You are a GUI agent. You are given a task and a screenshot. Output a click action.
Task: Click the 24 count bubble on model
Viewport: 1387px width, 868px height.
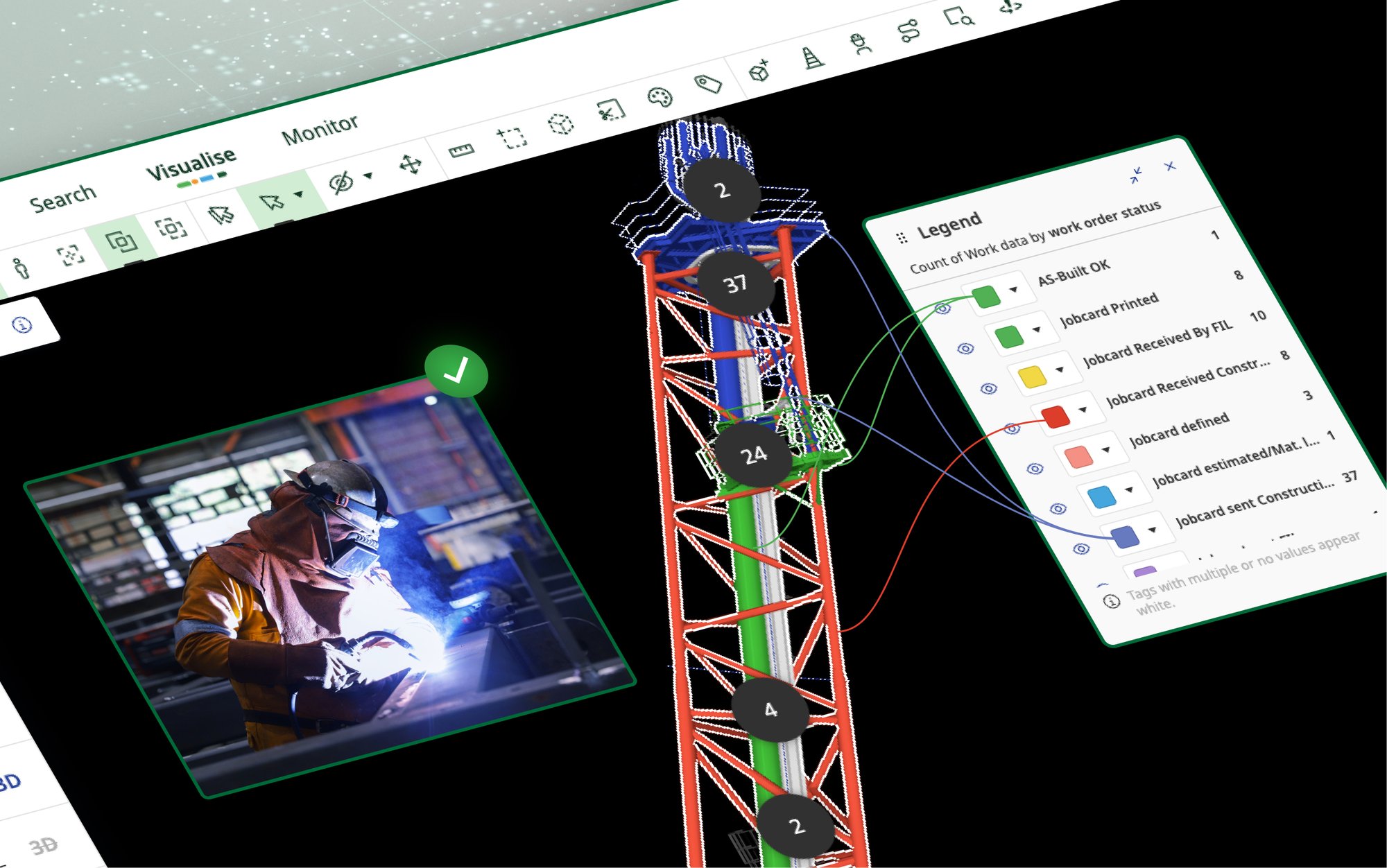coord(753,455)
